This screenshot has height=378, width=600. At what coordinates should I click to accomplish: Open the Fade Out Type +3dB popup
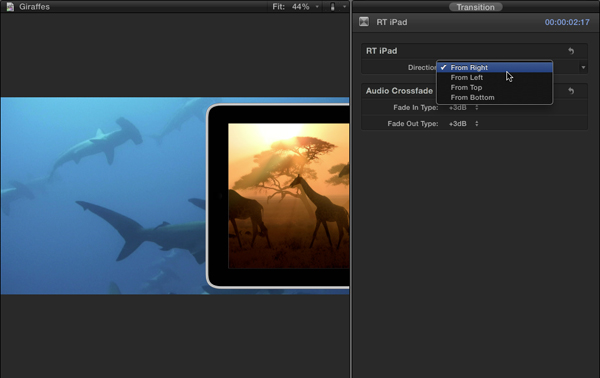coord(463,124)
